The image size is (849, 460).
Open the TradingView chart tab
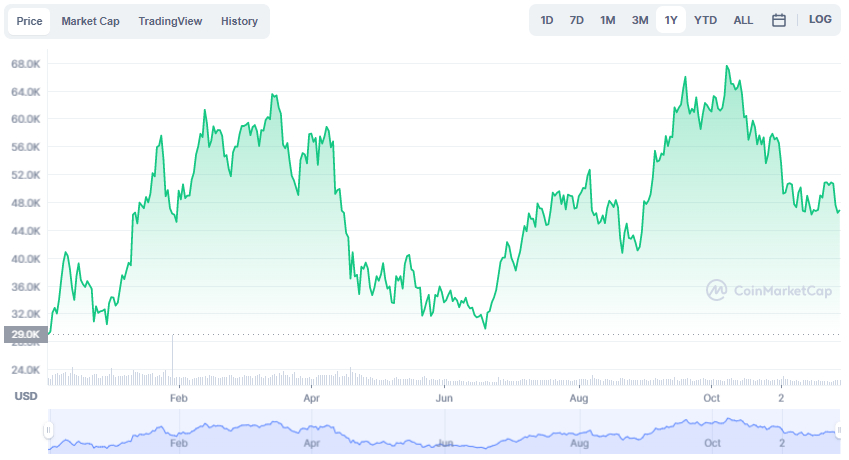(x=170, y=21)
